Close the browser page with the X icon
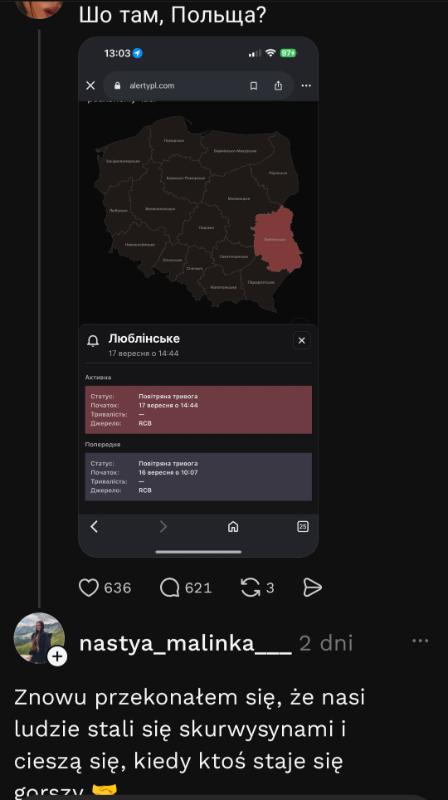448x800 pixels. pyautogui.click(x=90, y=86)
